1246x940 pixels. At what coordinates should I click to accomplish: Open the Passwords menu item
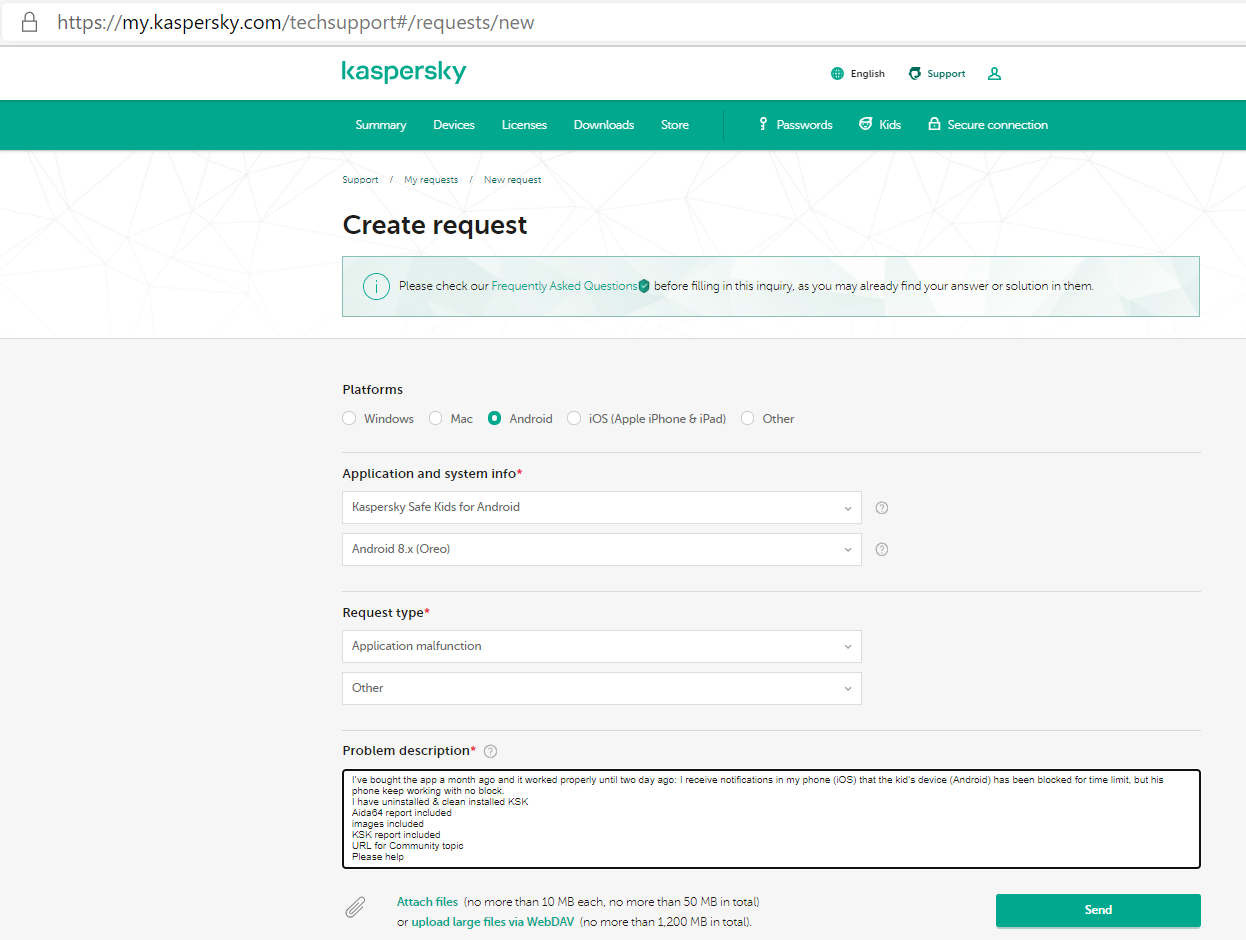pos(795,125)
